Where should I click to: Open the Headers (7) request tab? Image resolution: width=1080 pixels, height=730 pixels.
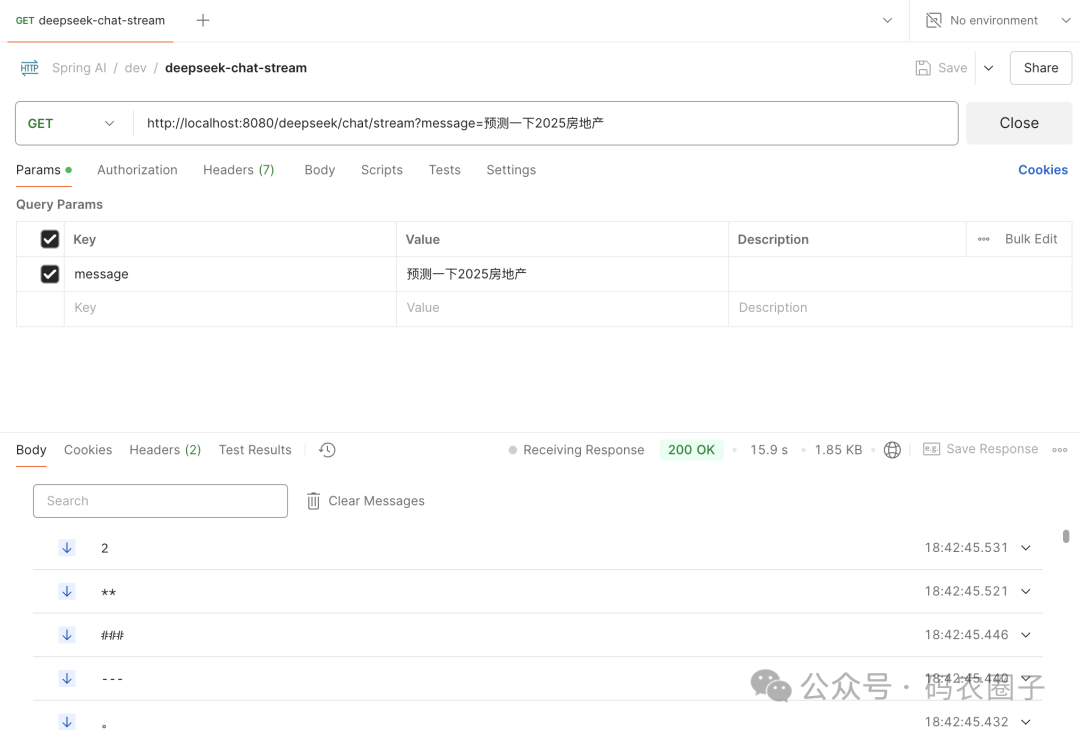238,169
